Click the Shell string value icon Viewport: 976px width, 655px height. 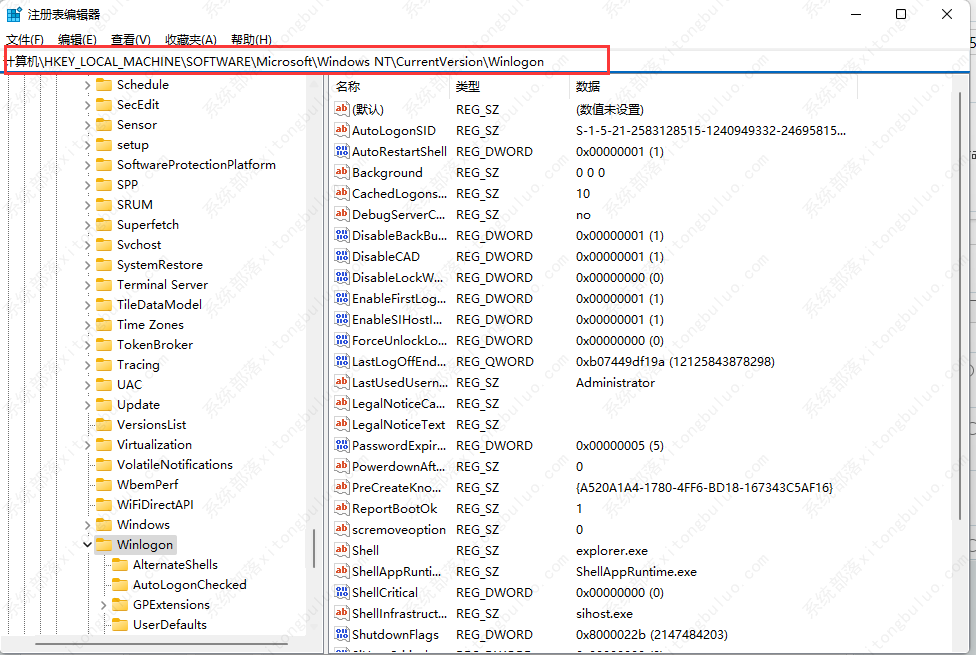click(x=341, y=551)
